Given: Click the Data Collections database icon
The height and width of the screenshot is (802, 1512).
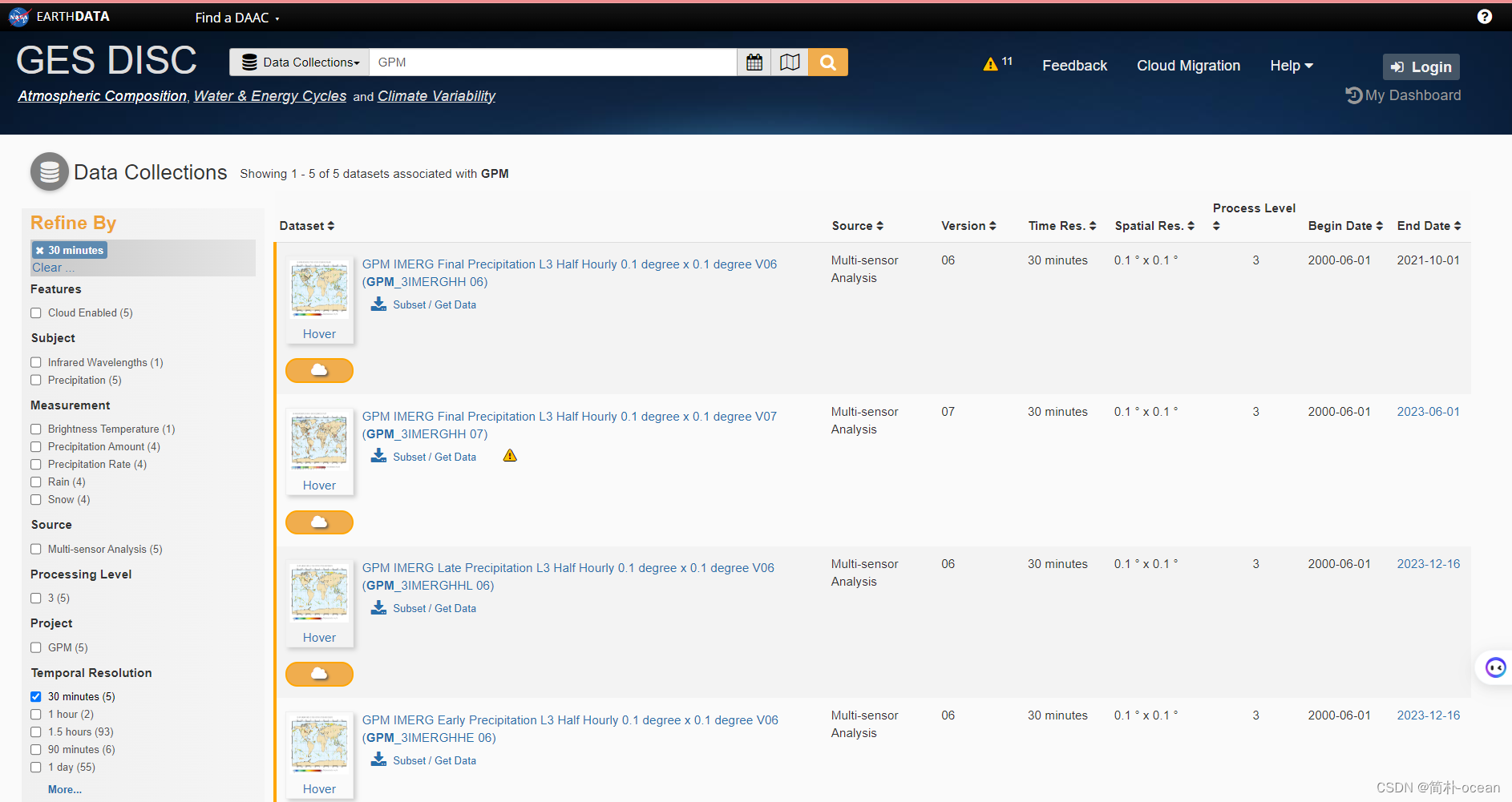Looking at the screenshot, I should click(50, 171).
